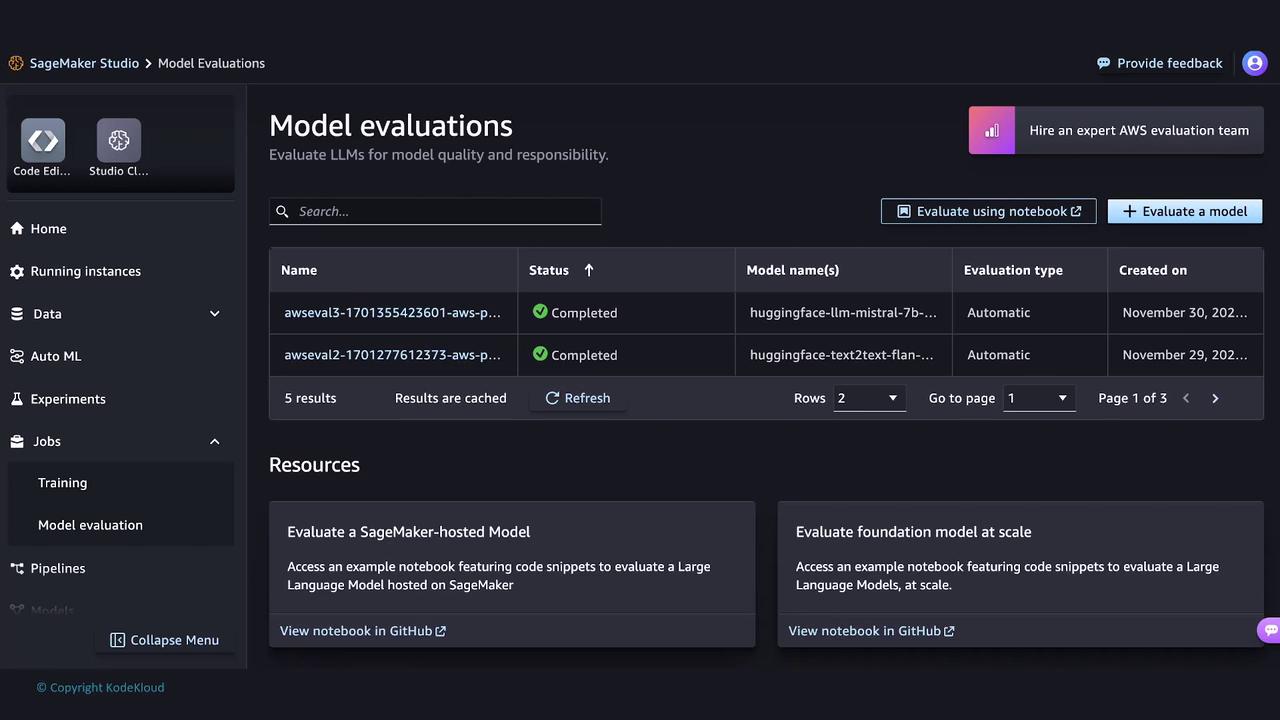Click the purple chat bubble icon
1280x720 pixels.
click(x=1270, y=630)
